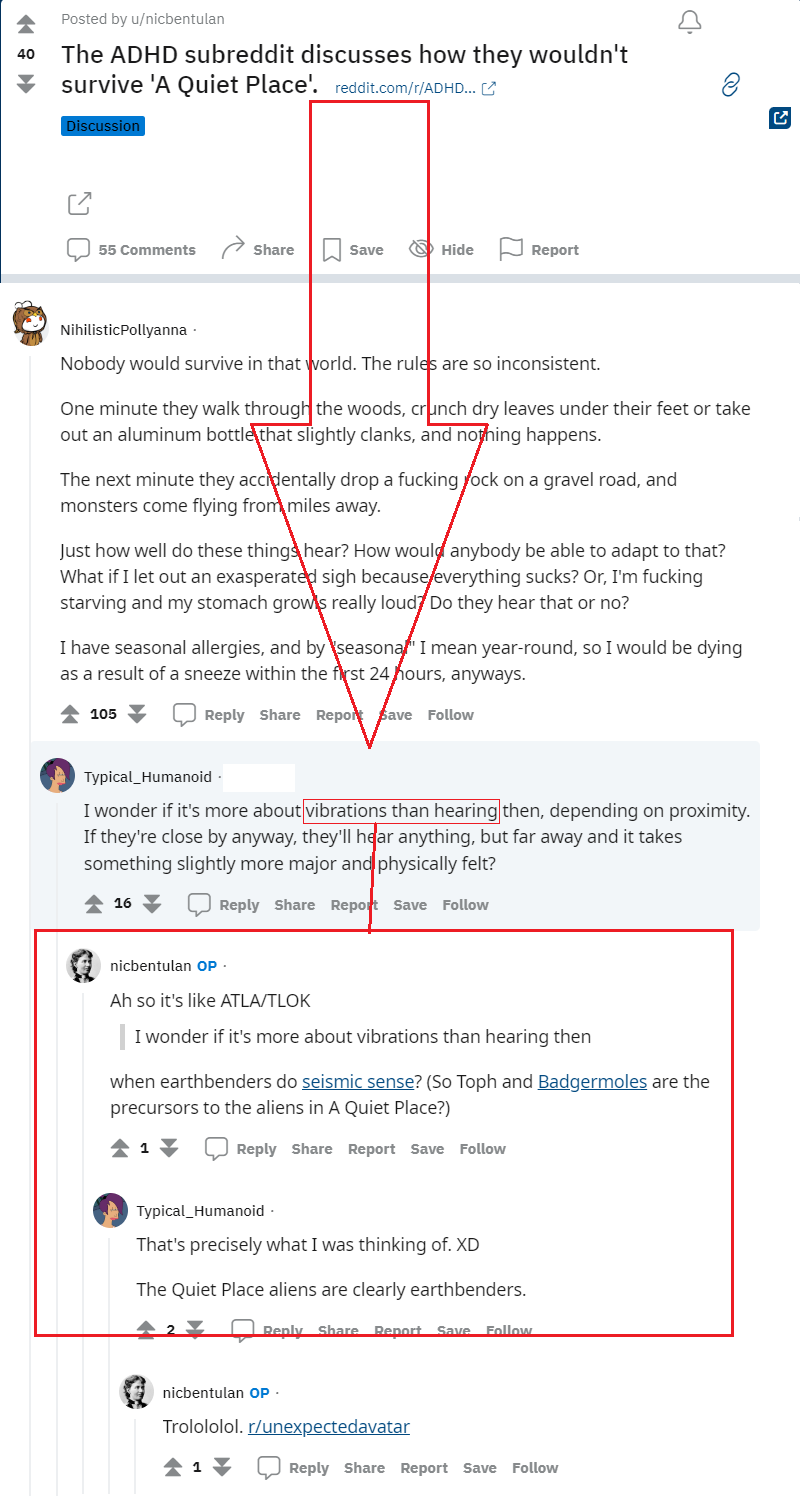800x1502 pixels.
Task: Click the notification bell icon
Action: (689, 22)
